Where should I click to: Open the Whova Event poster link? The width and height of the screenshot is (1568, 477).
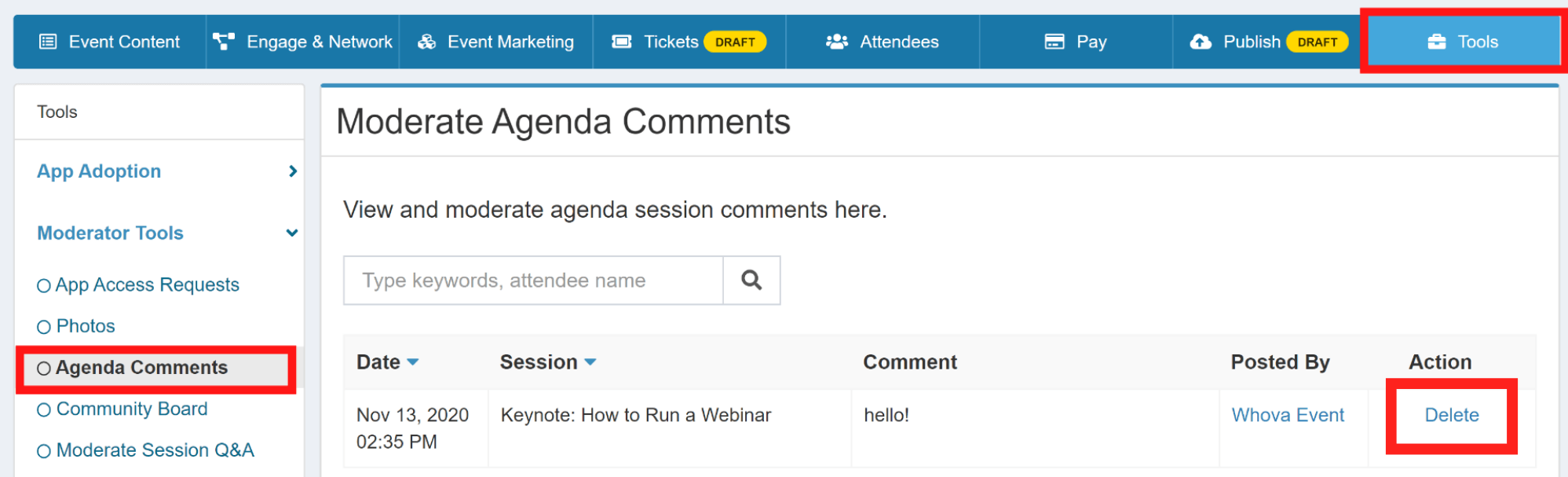[1288, 415]
